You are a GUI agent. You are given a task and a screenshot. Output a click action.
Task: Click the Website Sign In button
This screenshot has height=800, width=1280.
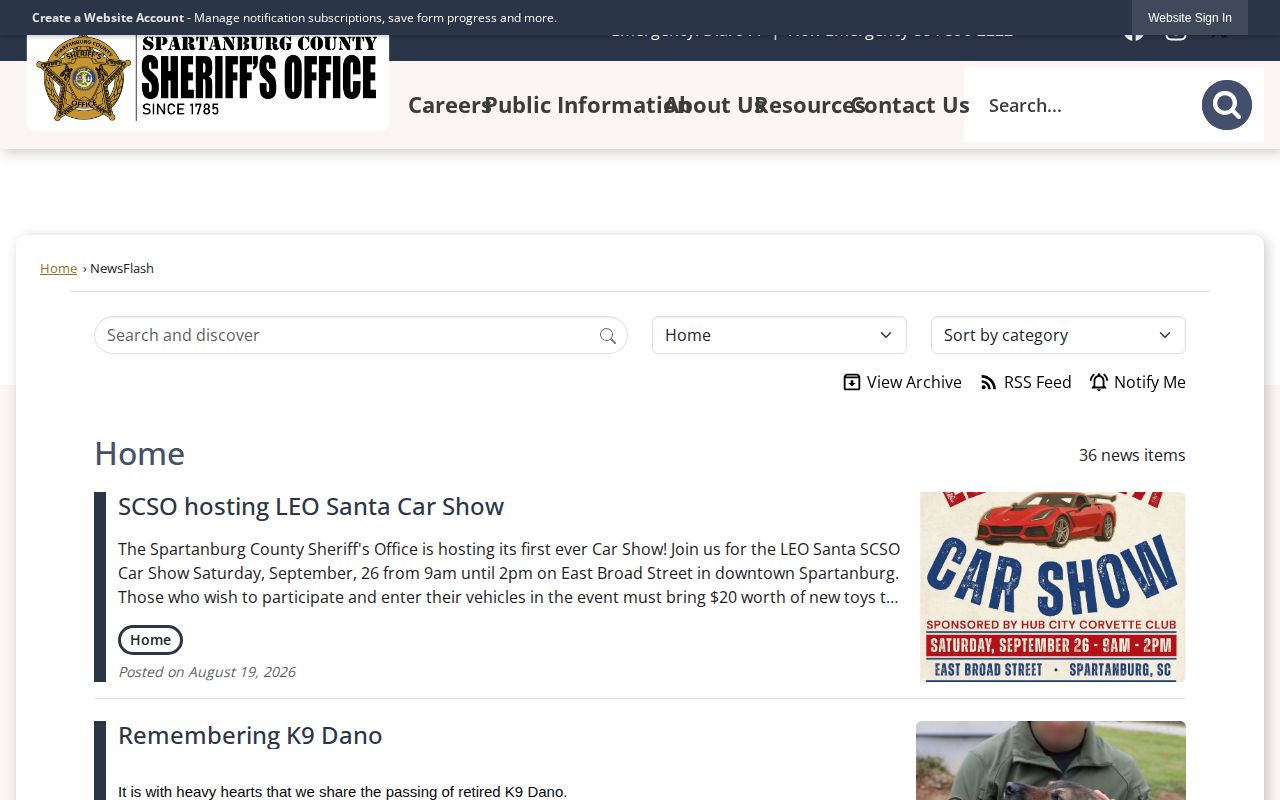point(1190,18)
